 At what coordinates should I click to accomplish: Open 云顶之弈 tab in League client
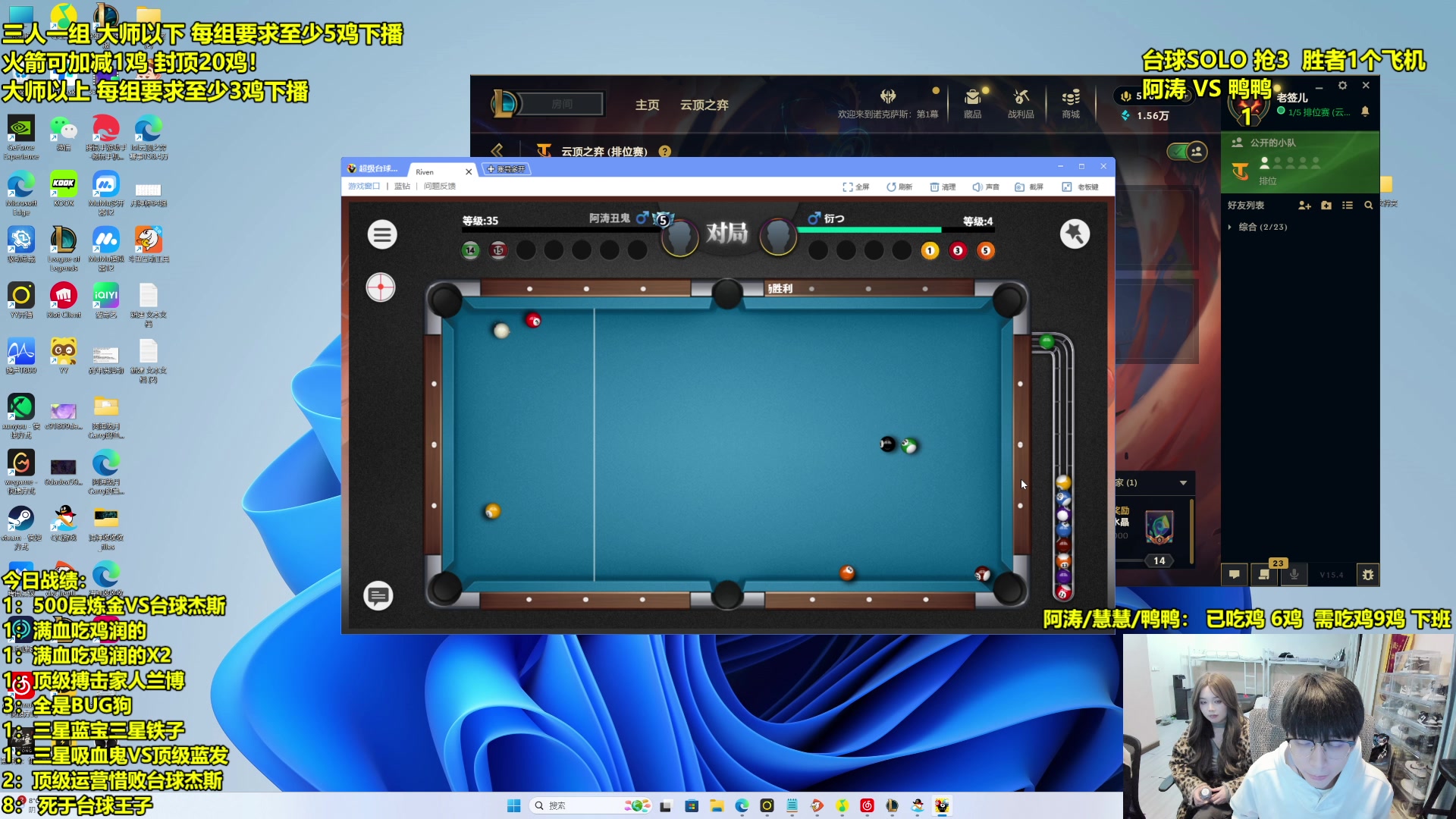(x=704, y=105)
